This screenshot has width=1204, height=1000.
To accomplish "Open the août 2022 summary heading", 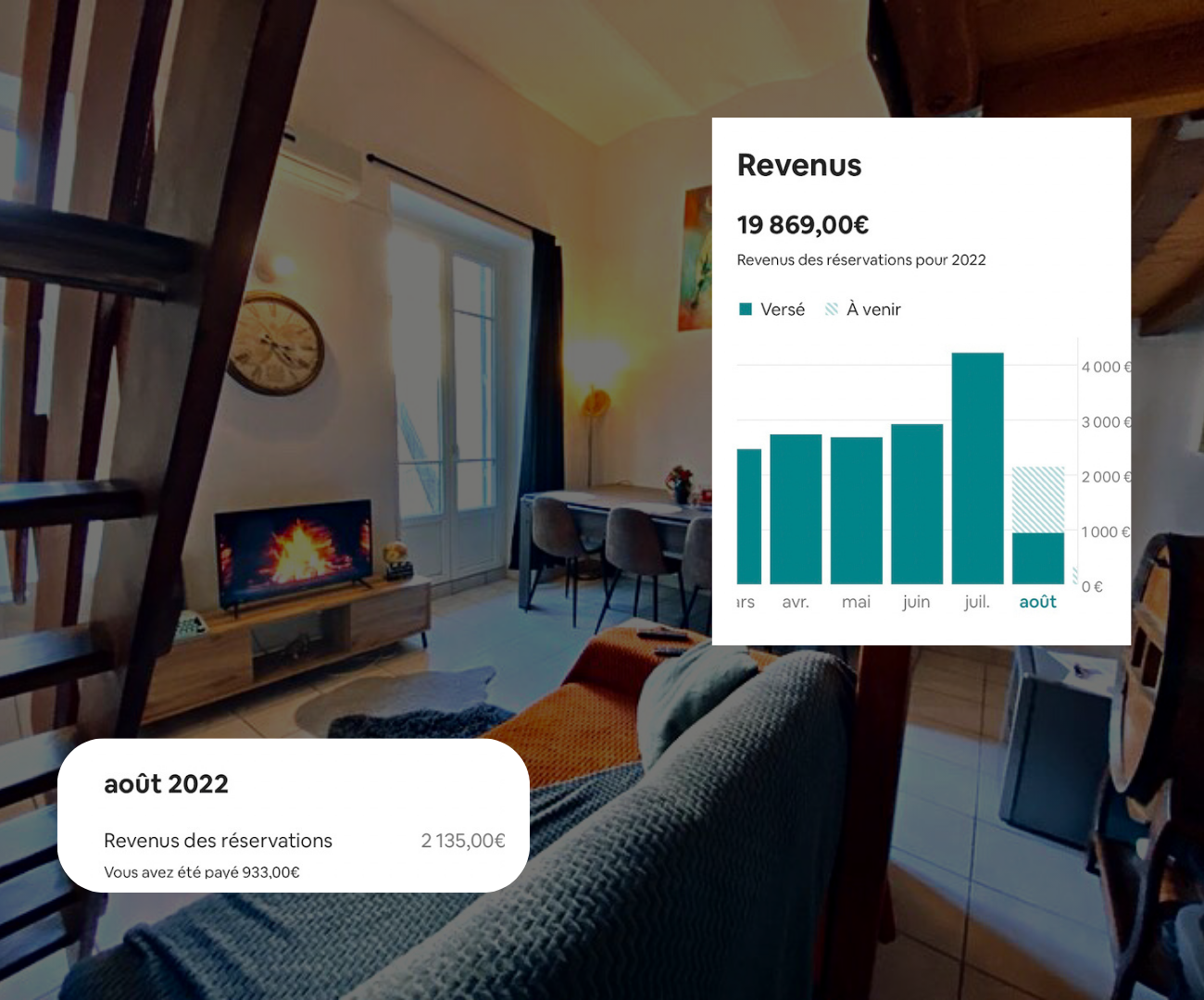I will point(166,784).
